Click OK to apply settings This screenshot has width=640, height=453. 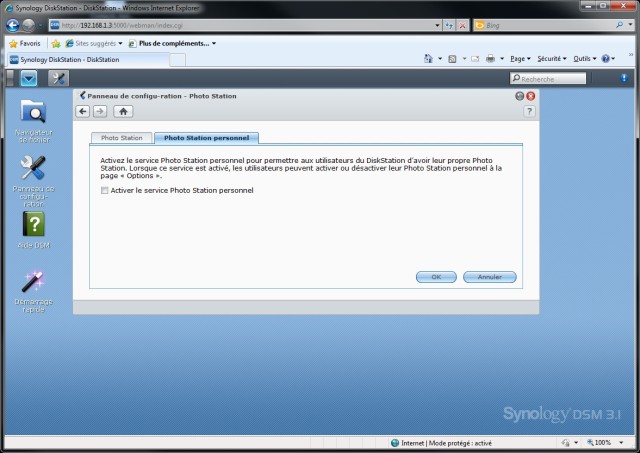[436, 277]
